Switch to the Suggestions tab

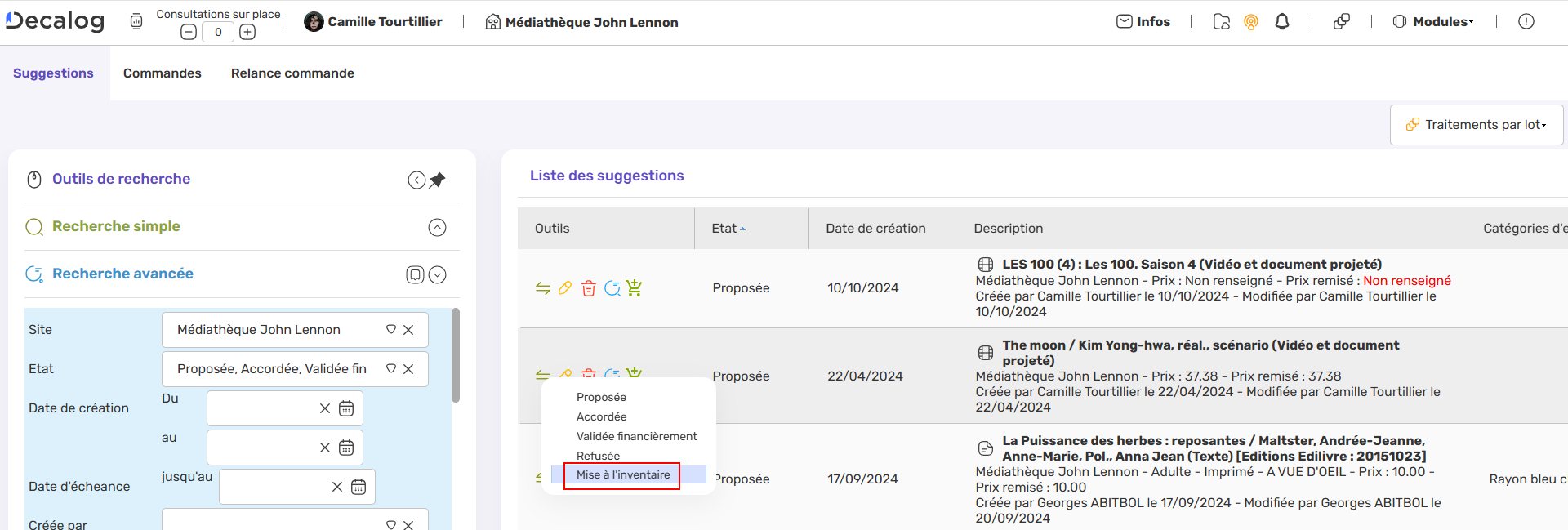click(53, 73)
